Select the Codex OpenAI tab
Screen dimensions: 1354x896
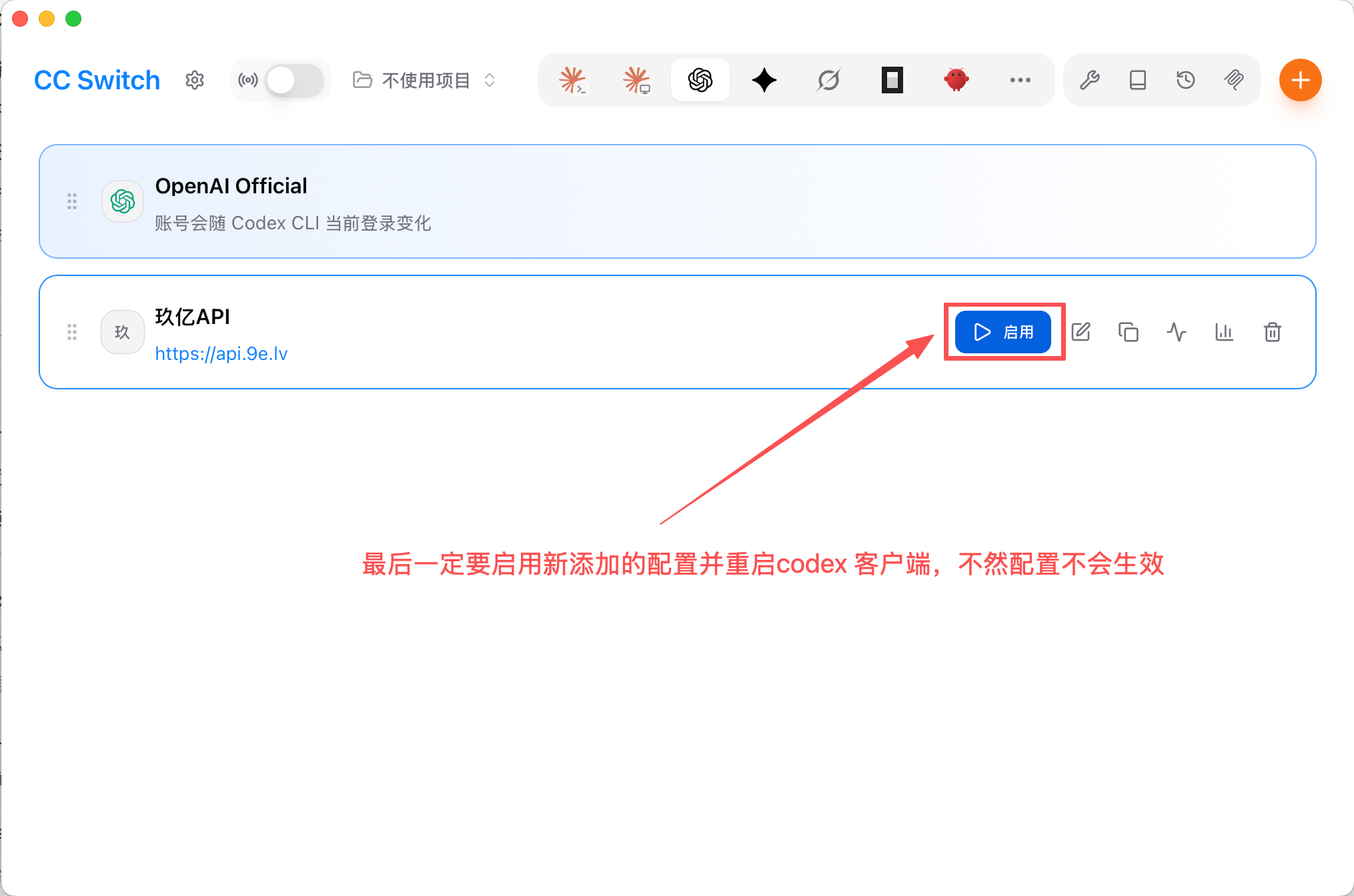coord(700,80)
